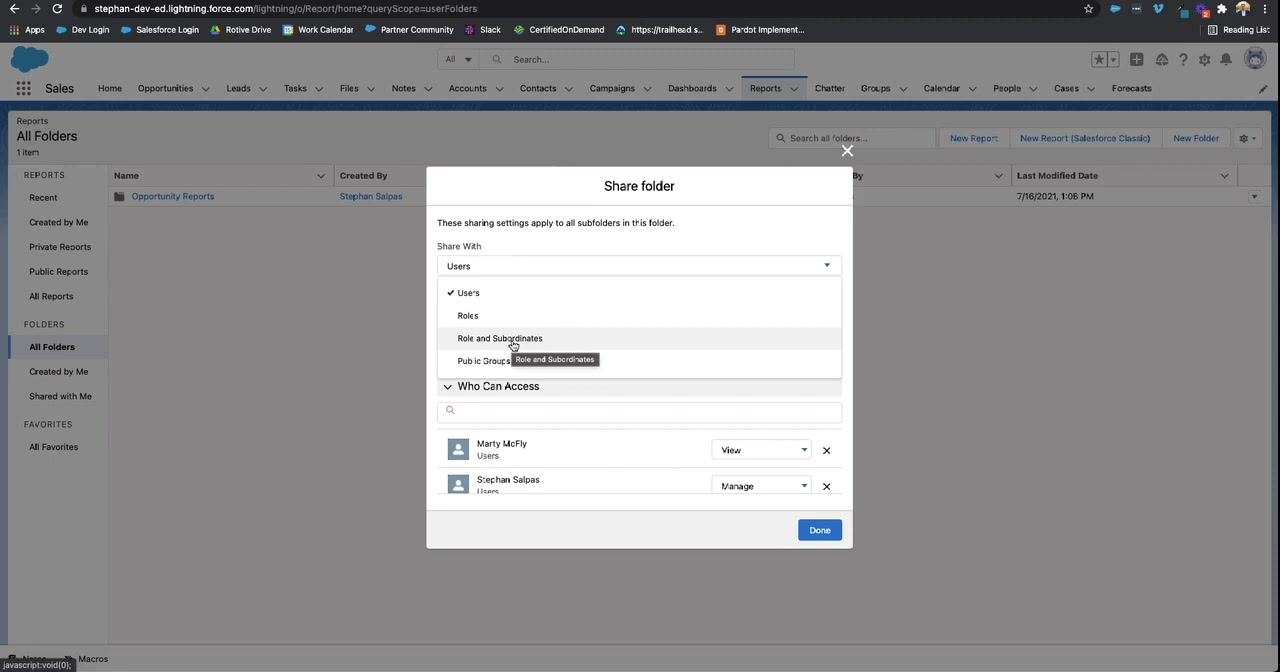Select Shared with Me folders
This screenshot has width=1280, height=672.
point(60,397)
